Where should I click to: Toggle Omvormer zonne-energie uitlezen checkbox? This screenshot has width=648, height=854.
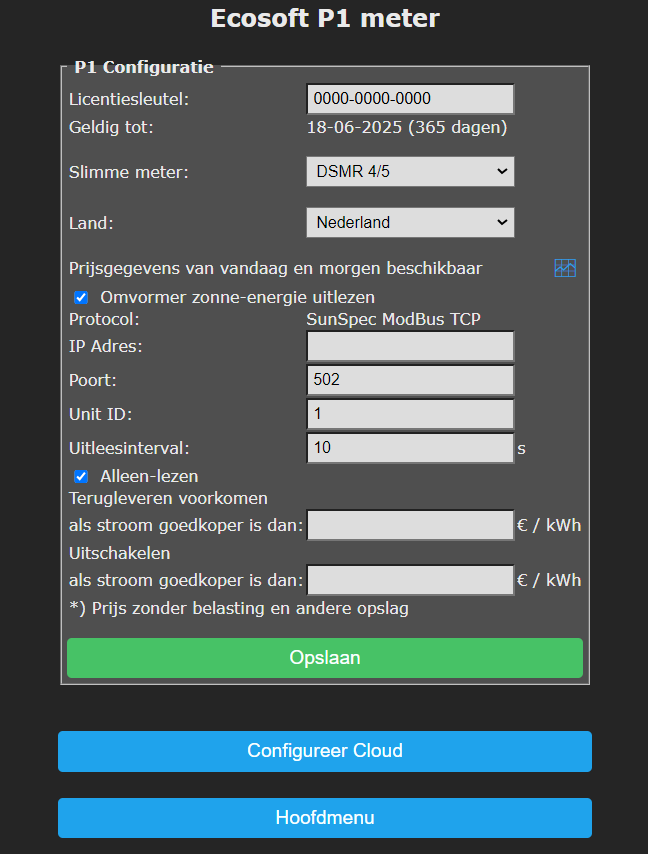click(81, 297)
